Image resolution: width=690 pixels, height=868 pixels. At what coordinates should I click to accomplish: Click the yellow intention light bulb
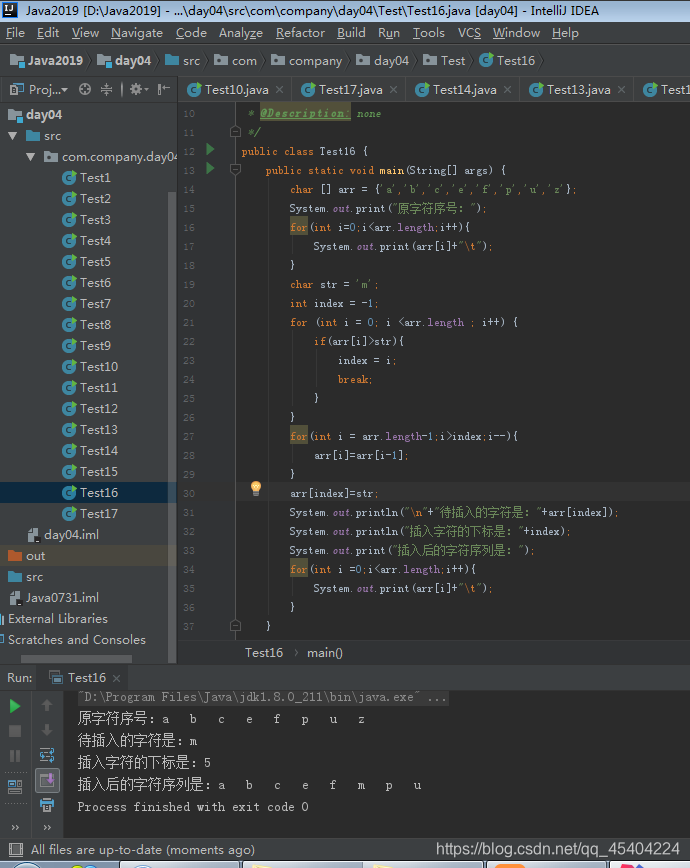(x=255, y=488)
